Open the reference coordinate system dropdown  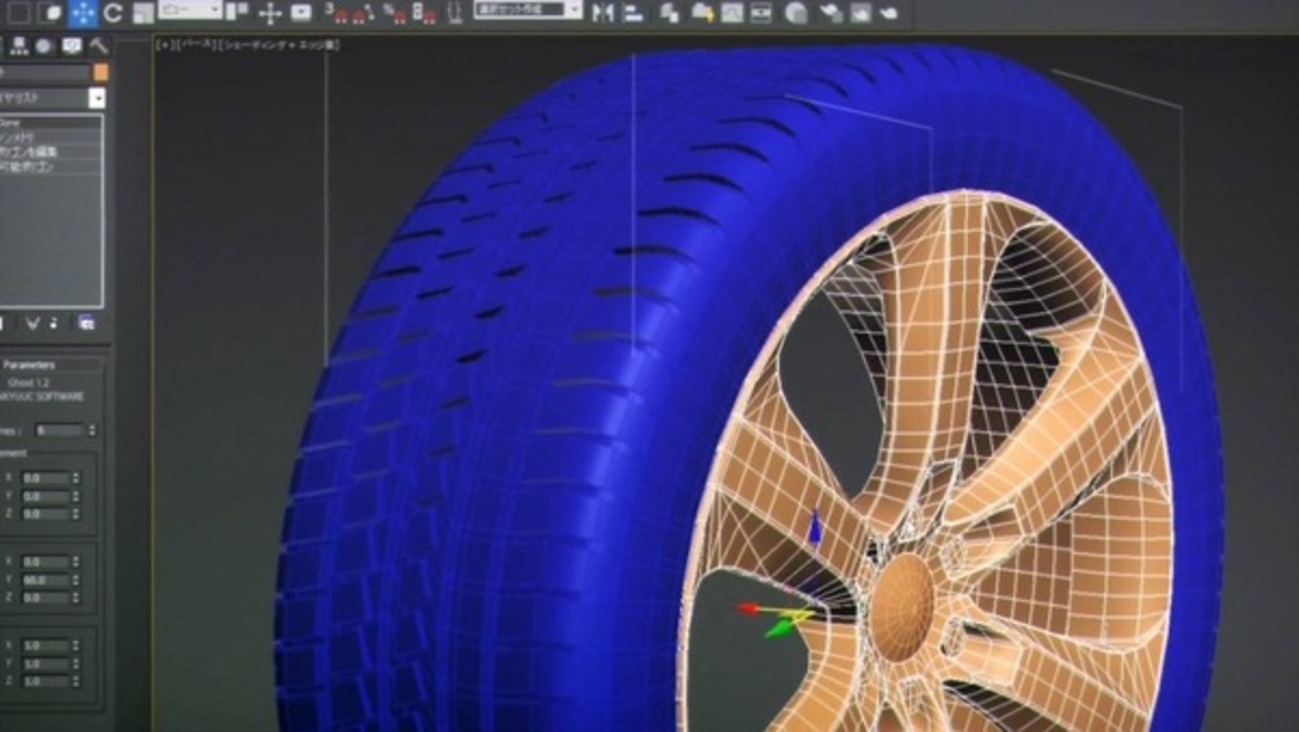[x=189, y=10]
